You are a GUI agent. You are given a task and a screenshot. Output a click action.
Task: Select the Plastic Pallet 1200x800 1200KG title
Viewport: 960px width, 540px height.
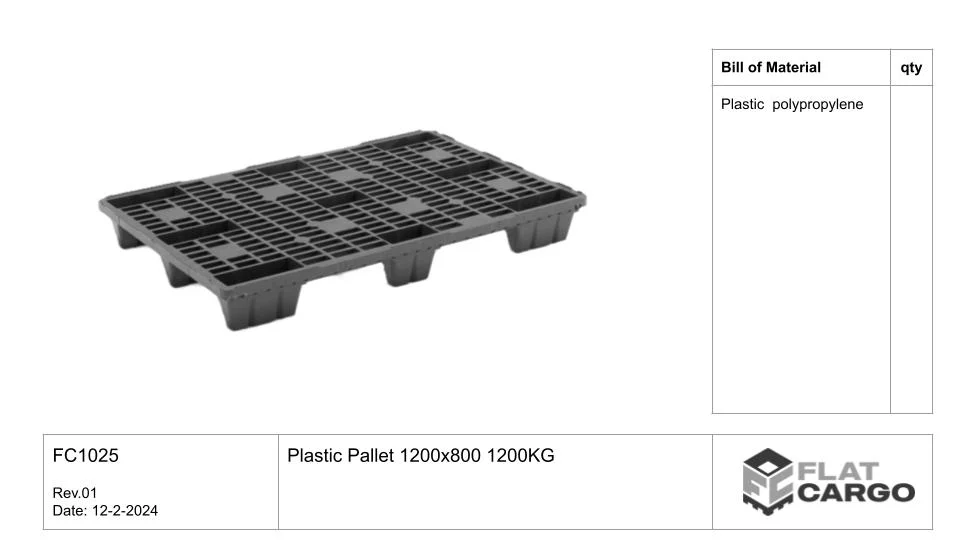(x=421, y=456)
